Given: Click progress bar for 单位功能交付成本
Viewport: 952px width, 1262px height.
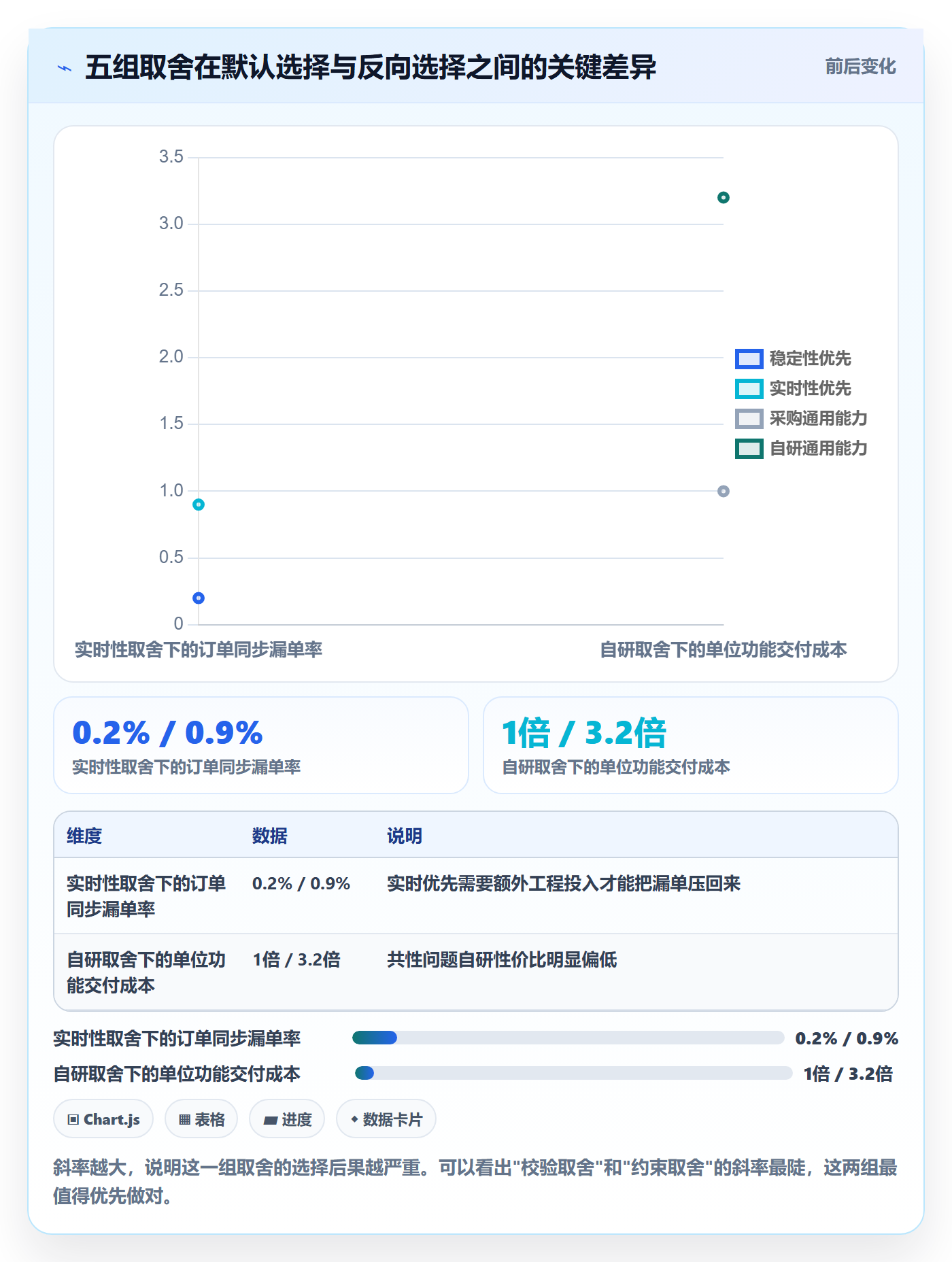Looking at the screenshot, I should (x=573, y=1073).
